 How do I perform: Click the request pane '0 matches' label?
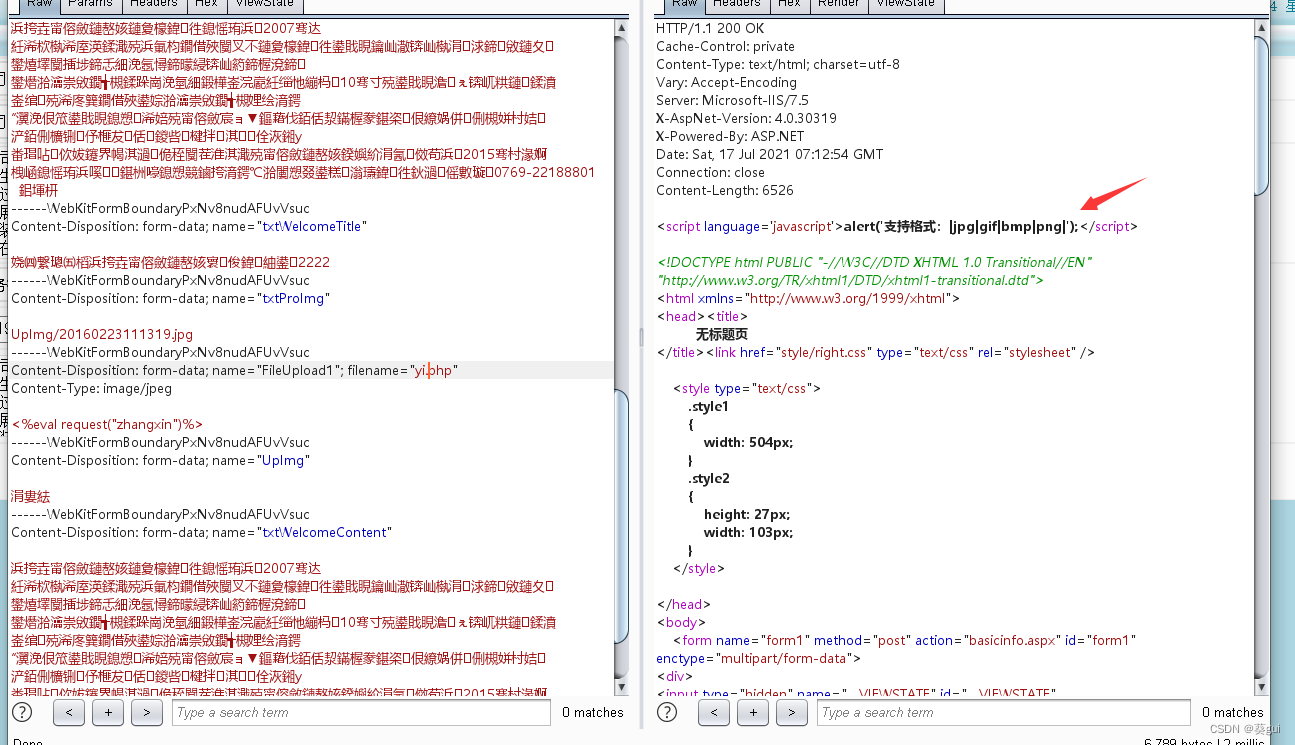[592, 712]
